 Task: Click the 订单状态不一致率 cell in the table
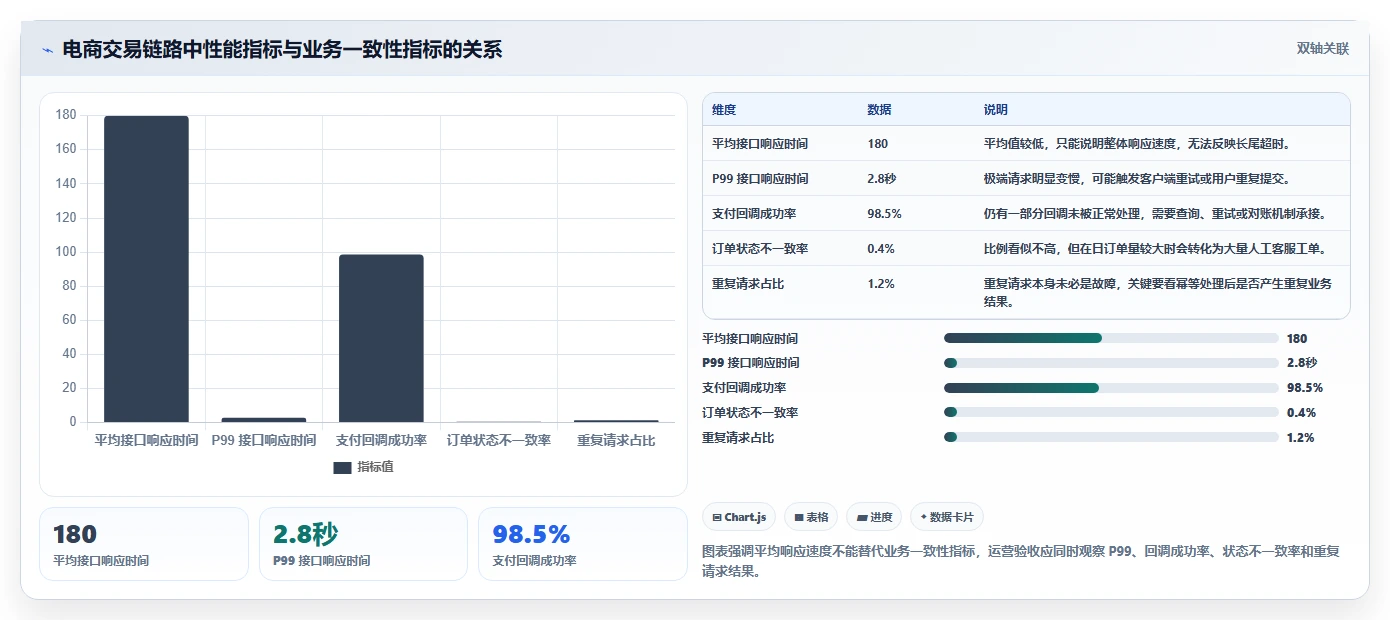coord(760,249)
